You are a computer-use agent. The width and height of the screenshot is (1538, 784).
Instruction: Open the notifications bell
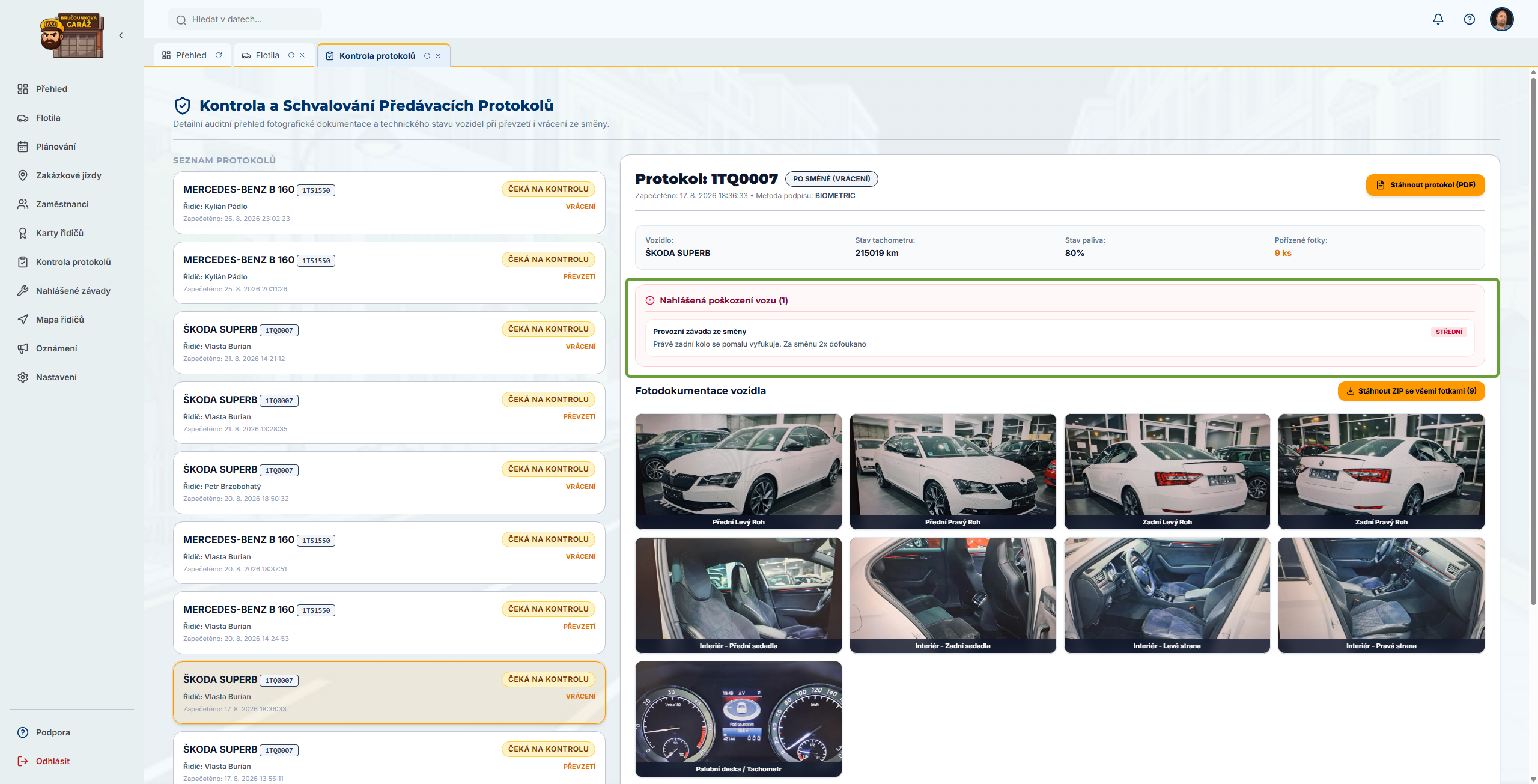1438,19
